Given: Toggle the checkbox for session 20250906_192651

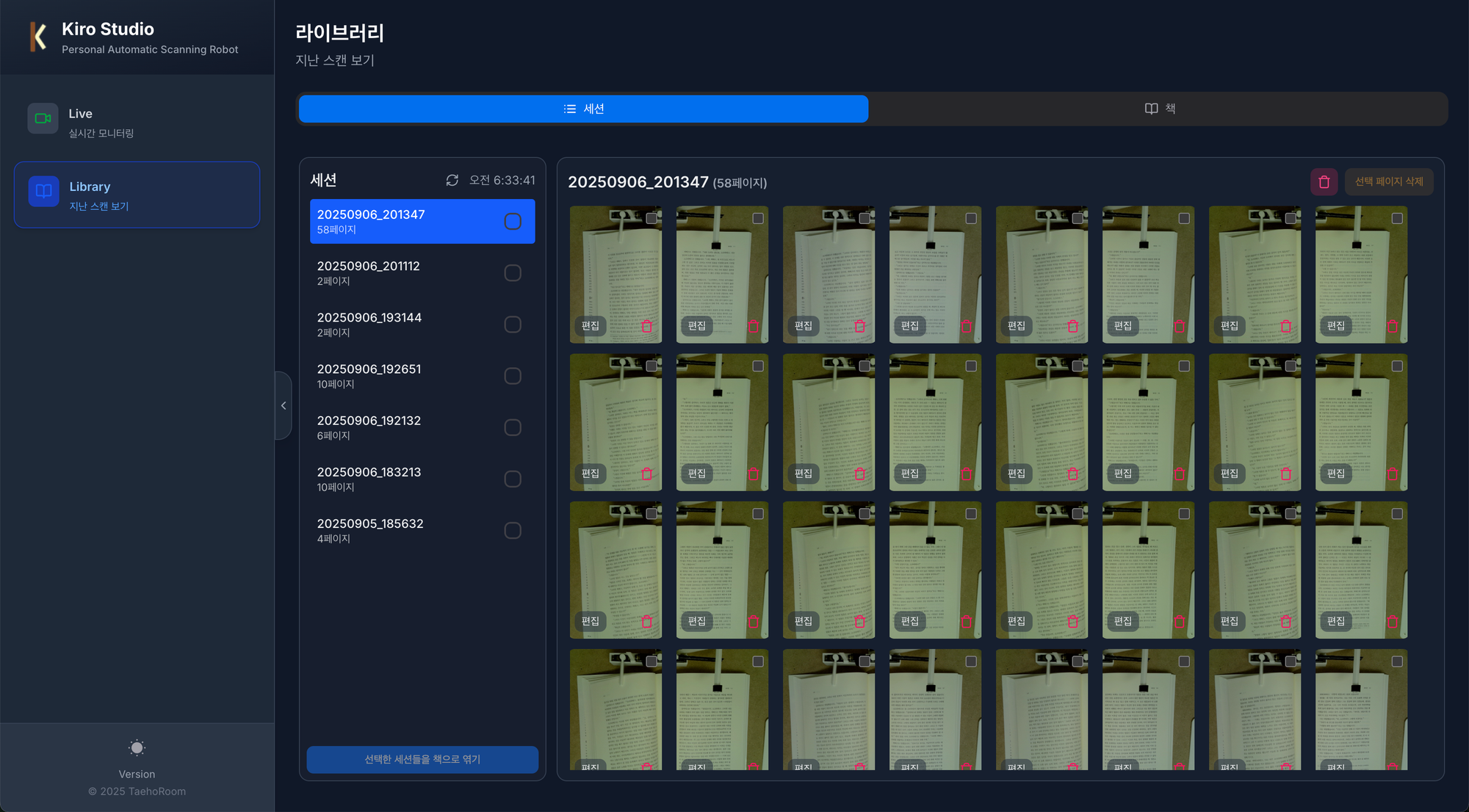Looking at the screenshot, I should 513,376.
